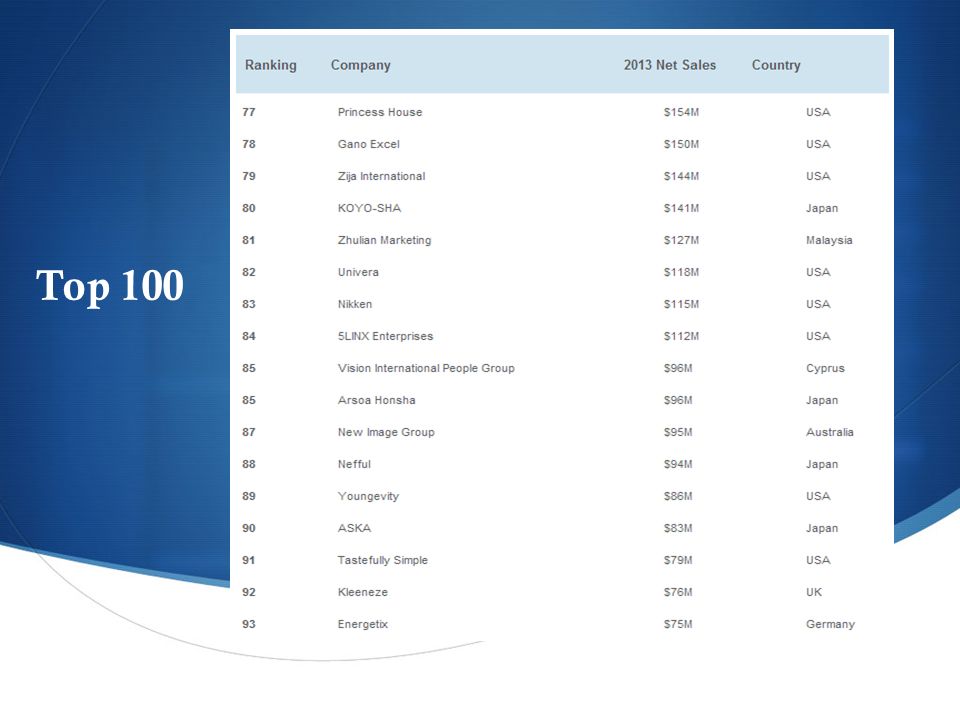Click ranking number 93

click(x=249, y=624)
